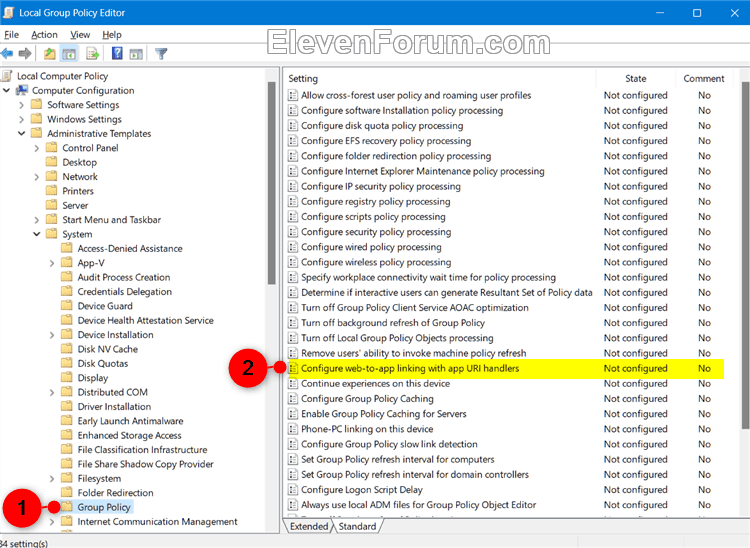
Task: Expand the Network node
Action: coord(37,177)
